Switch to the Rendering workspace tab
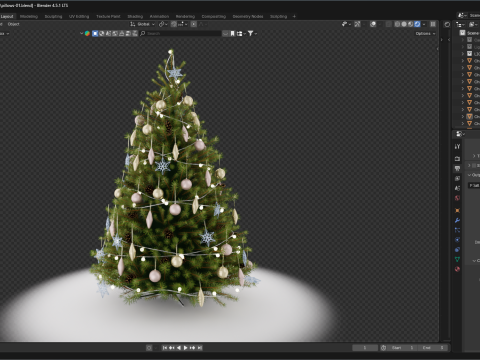The height and width of the screenshot is (360, 480). click(x=185, y=16)
